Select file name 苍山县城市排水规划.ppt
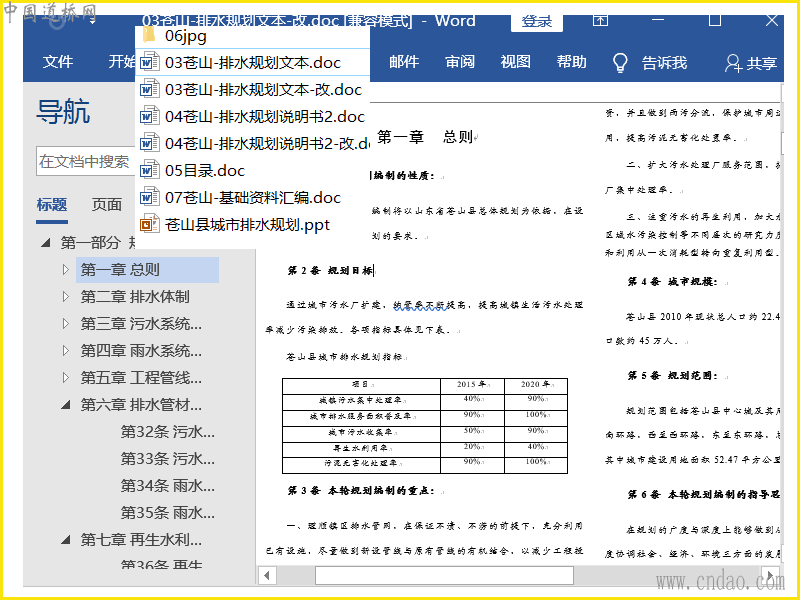 pyautogui.click(x=247, y=224)
